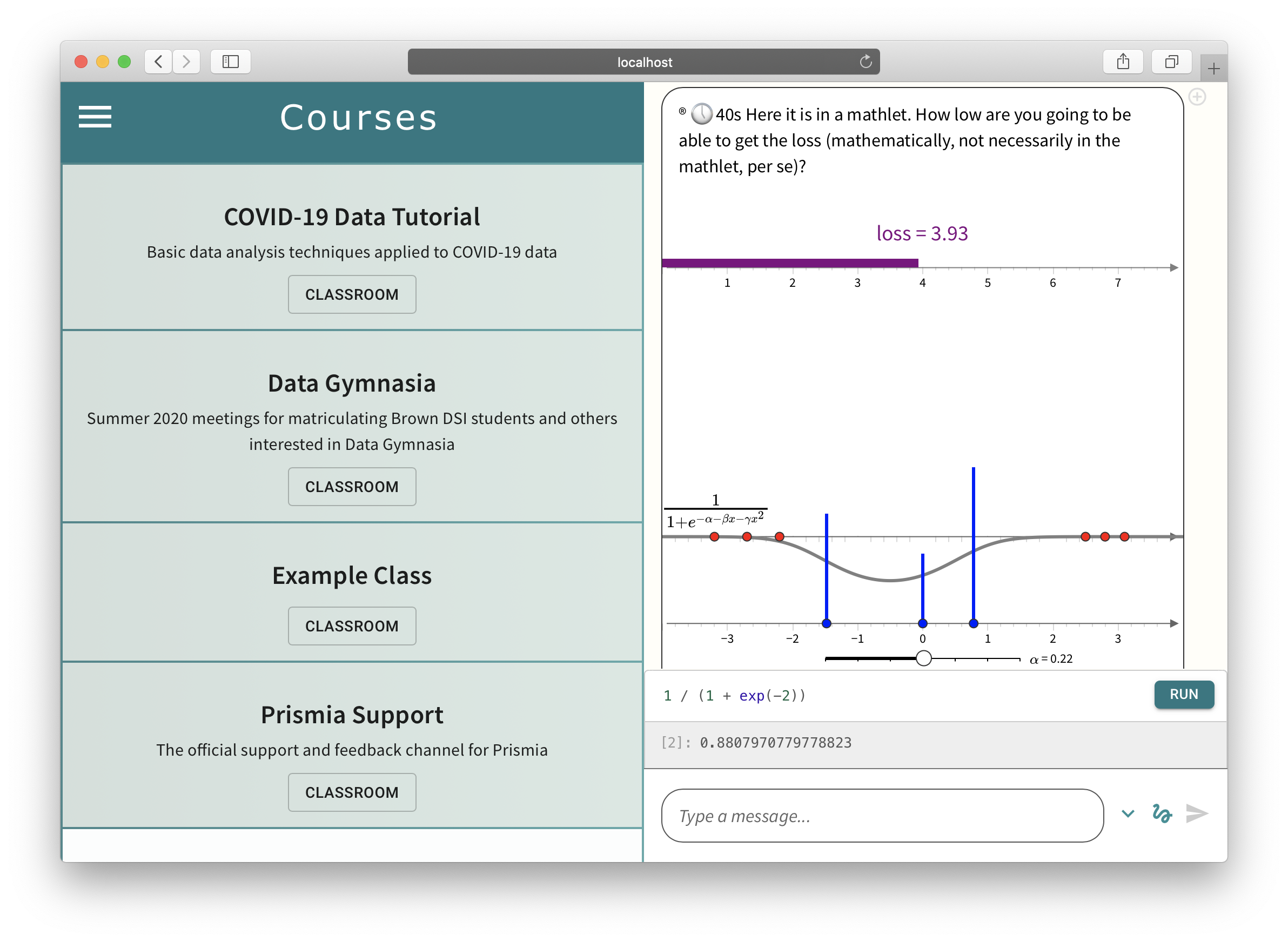Open the hamburger menu in Courses header

tap(95, 117)
